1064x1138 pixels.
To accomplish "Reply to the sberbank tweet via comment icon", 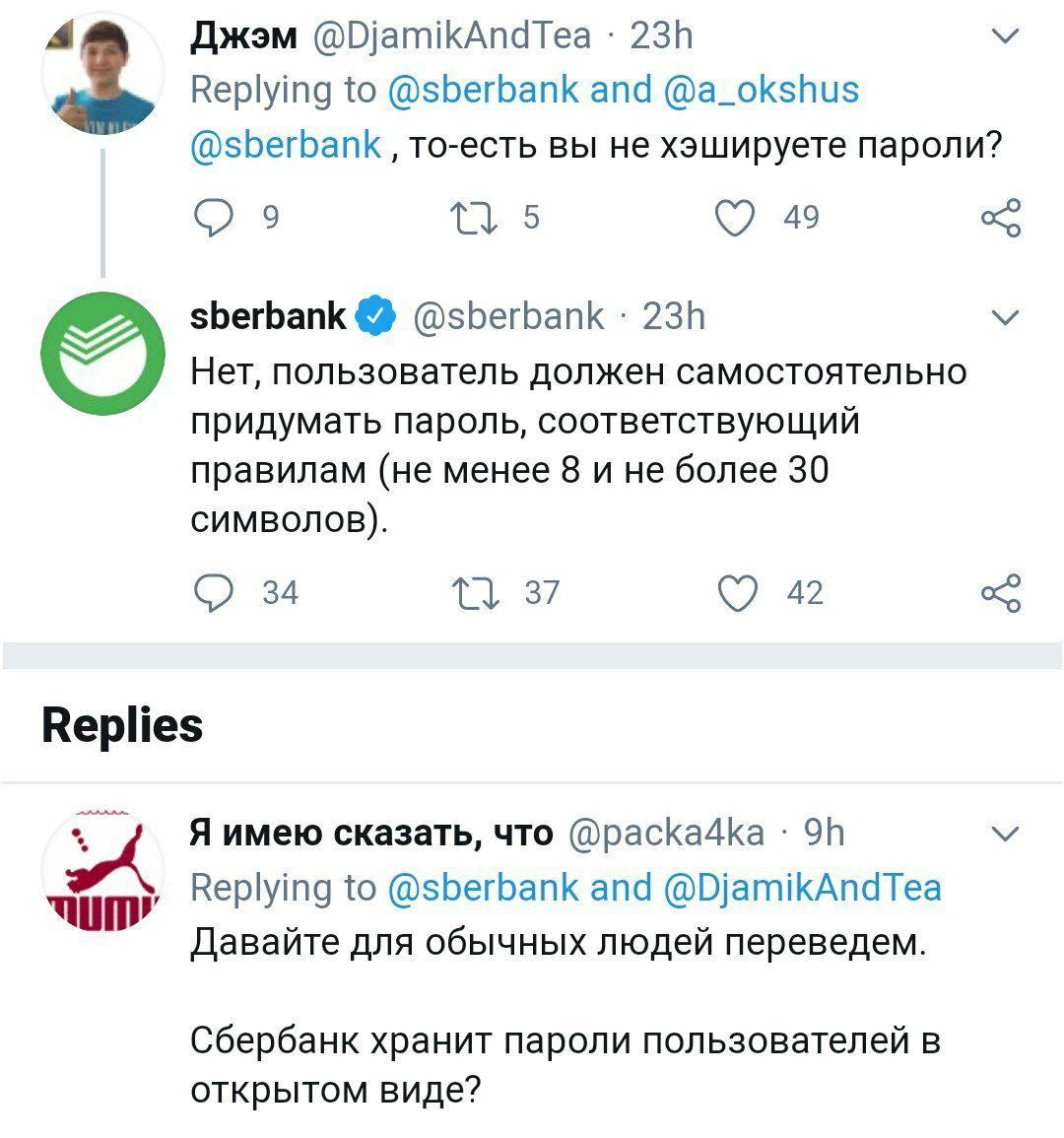I will click(213, 592).
